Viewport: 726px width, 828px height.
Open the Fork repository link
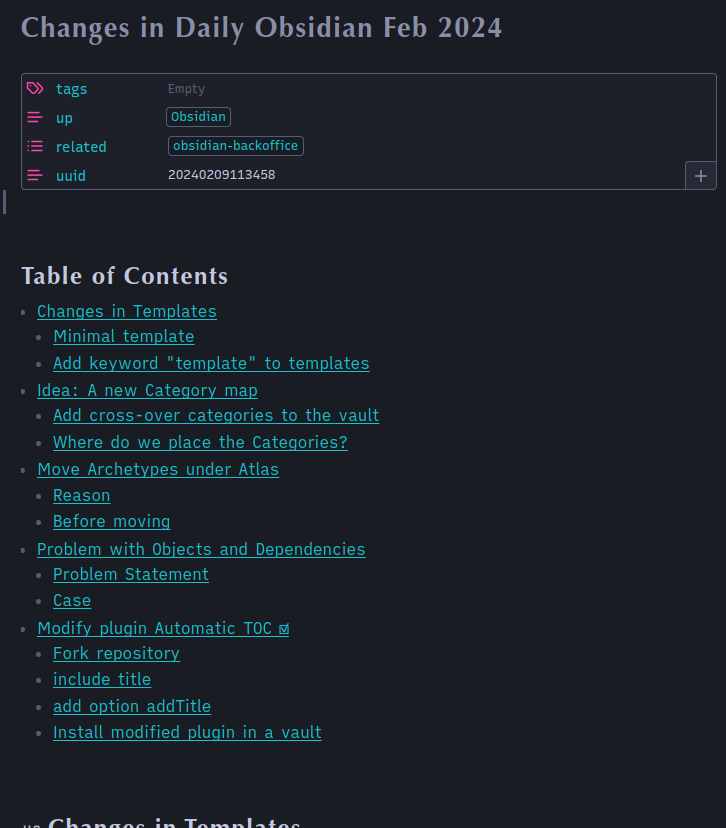pyautogui.click(x=116, y=654)
